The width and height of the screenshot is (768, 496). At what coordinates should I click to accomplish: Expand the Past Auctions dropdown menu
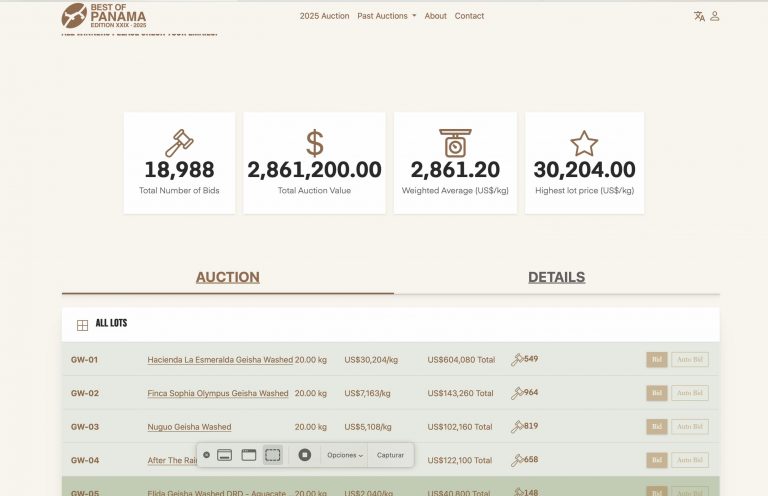(386, 16)
